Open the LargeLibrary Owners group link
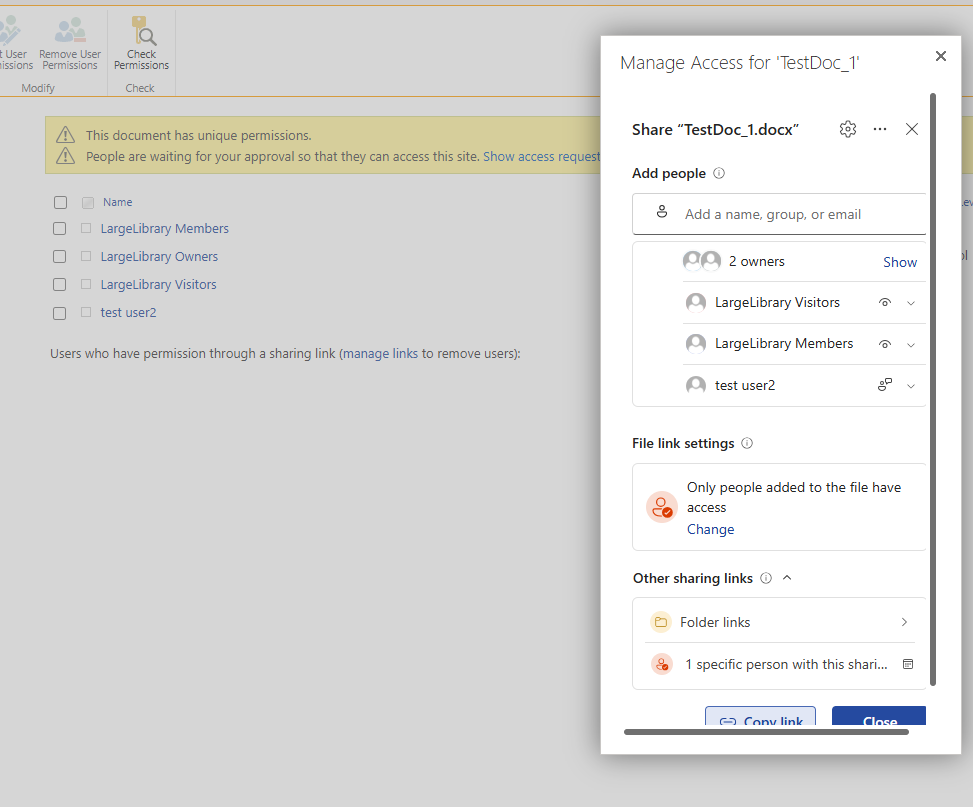The width and height of the screenshot is (973, 807). click(159, 256)
